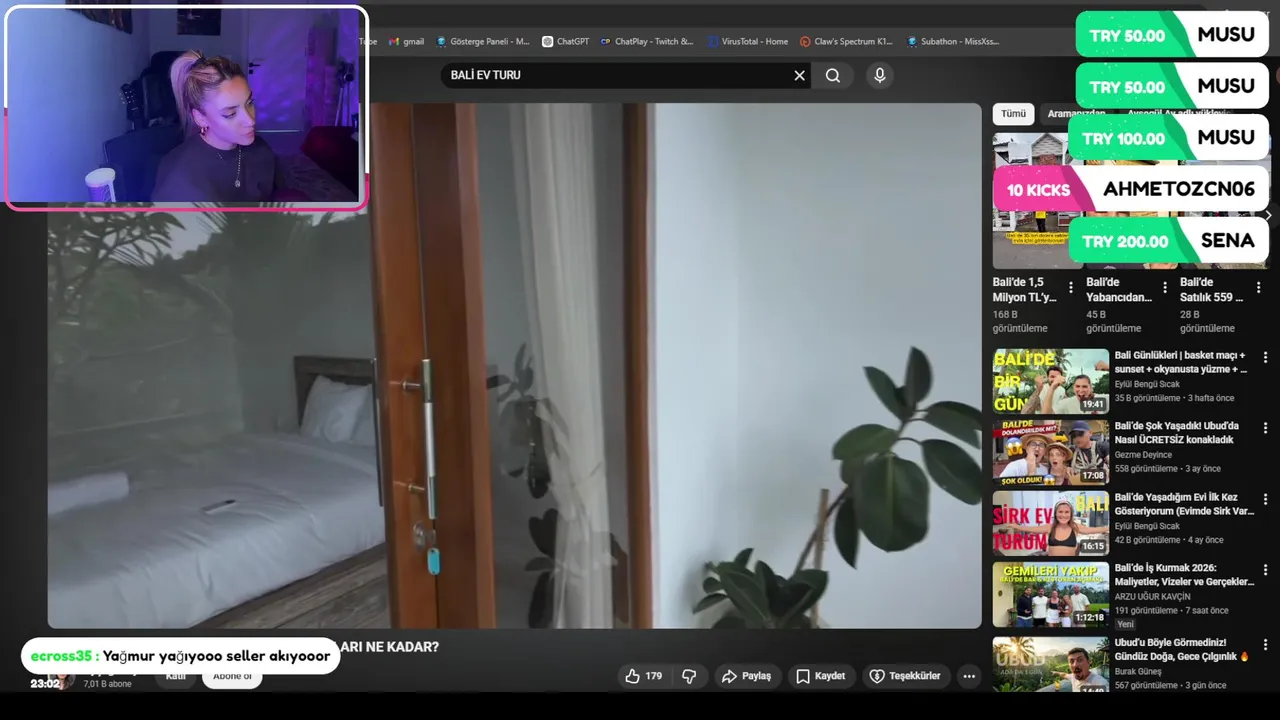Open the Claw's Spectrum bookmark
This screenshot has height=720, width=1280.
coord(846,42)
